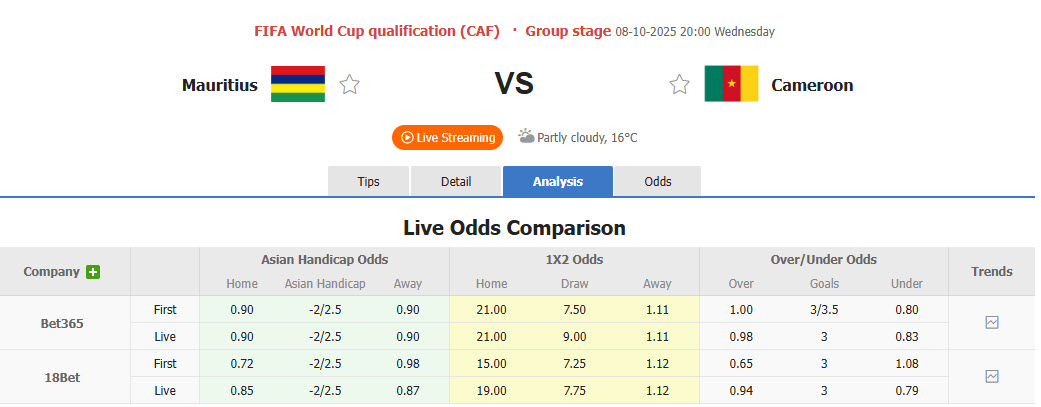This screenshot has height=407, width=1041.
Task: Favorite Mauritius with the star icon
Action: coord(349,85)
